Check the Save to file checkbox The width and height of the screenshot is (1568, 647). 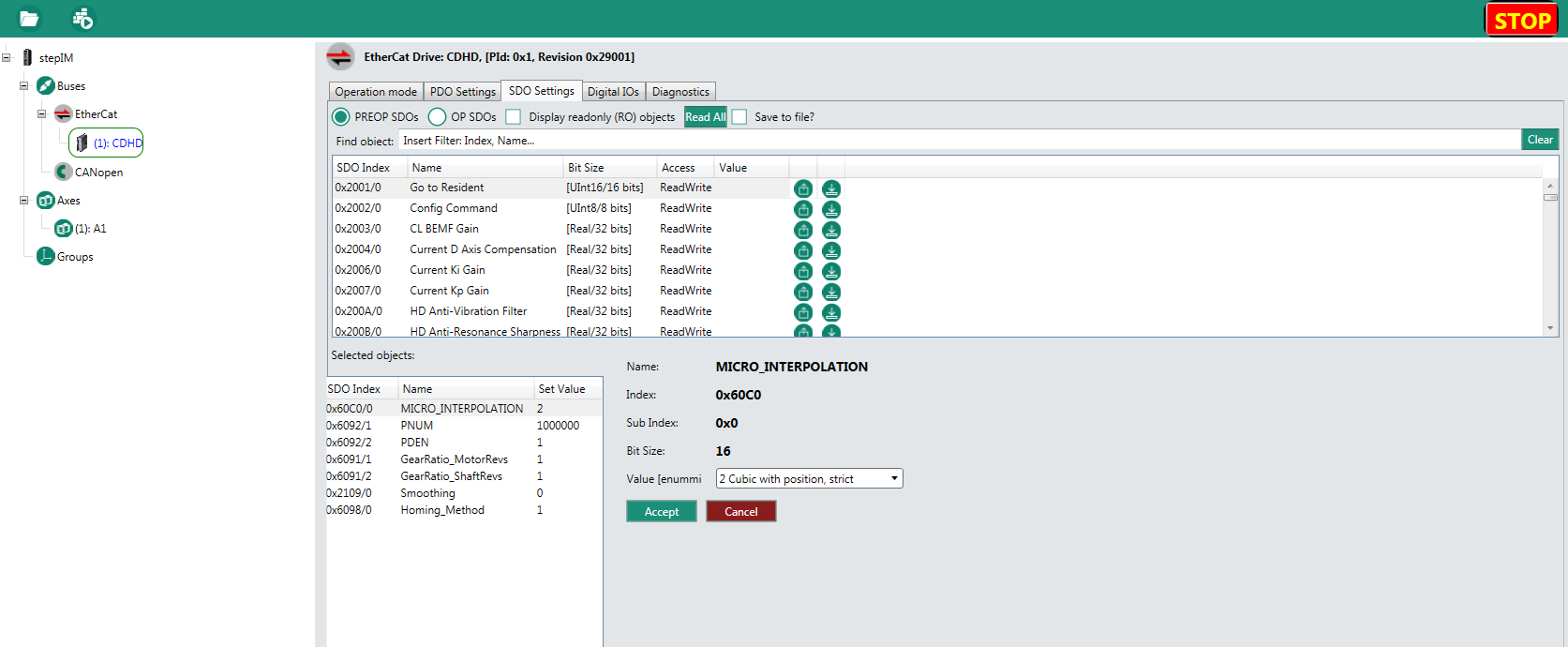click(x=739, y=117)
